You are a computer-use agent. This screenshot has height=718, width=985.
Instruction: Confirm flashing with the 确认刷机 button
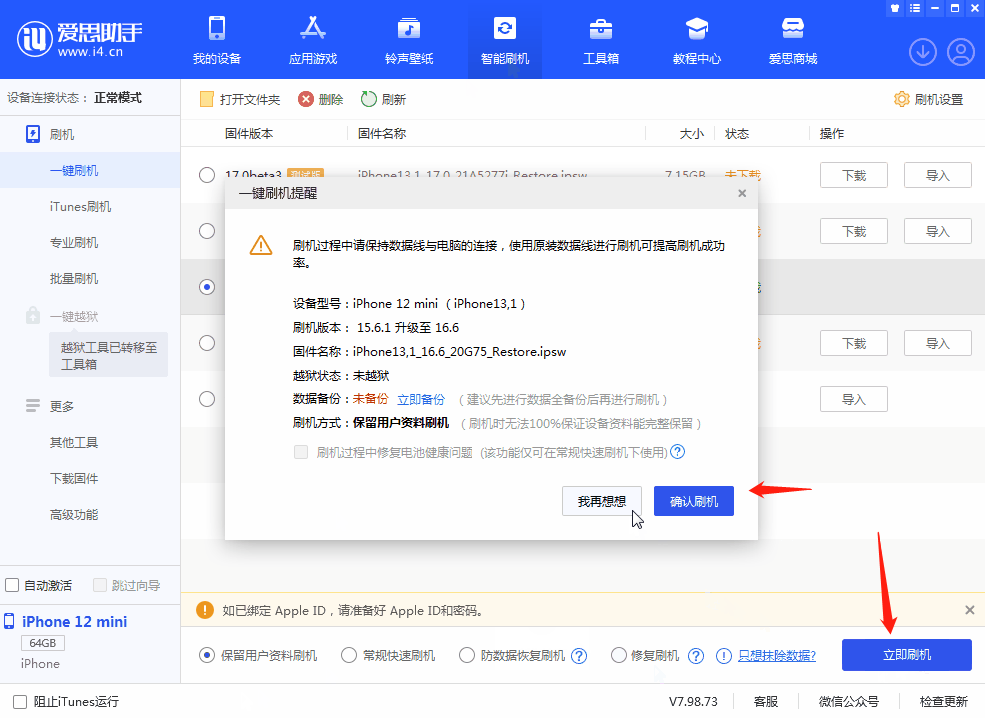(693, 500)
